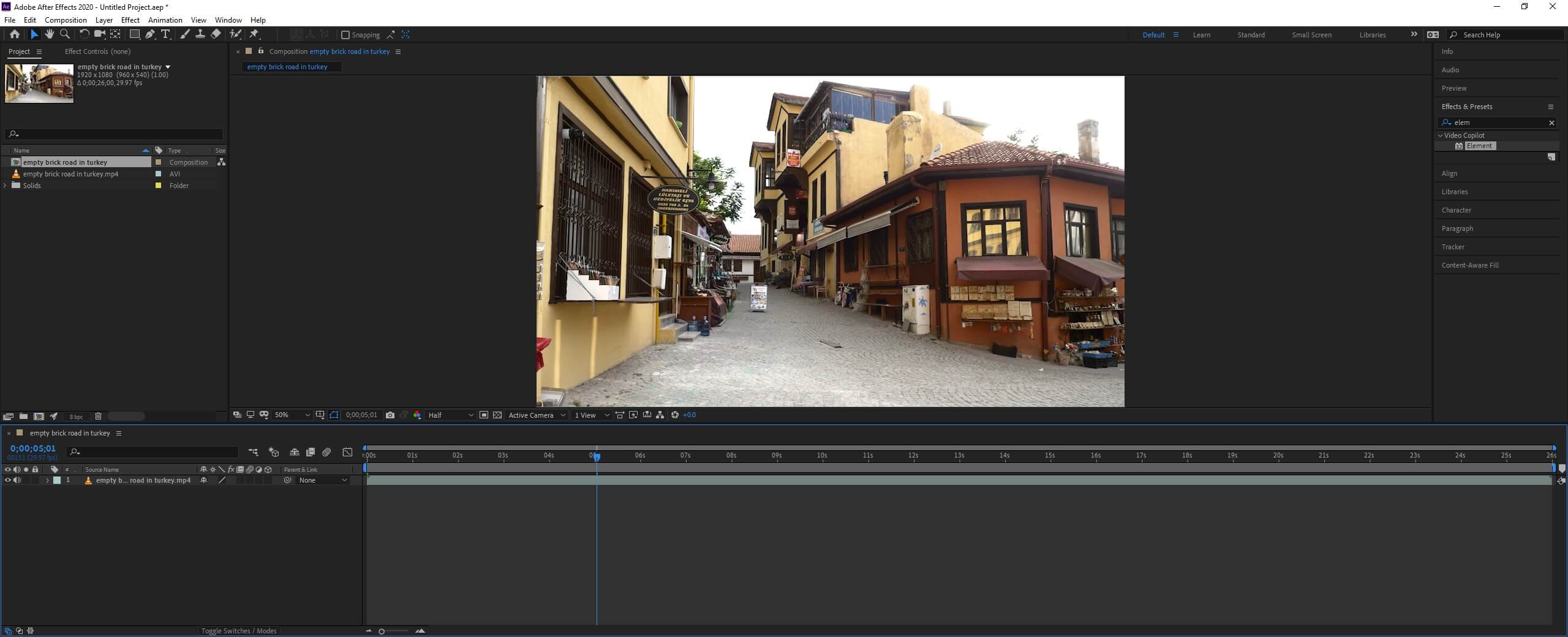The image size is (1568, 637).
Task: Pick the Rectangle shape tool
Action: click(x=134, y=34)
